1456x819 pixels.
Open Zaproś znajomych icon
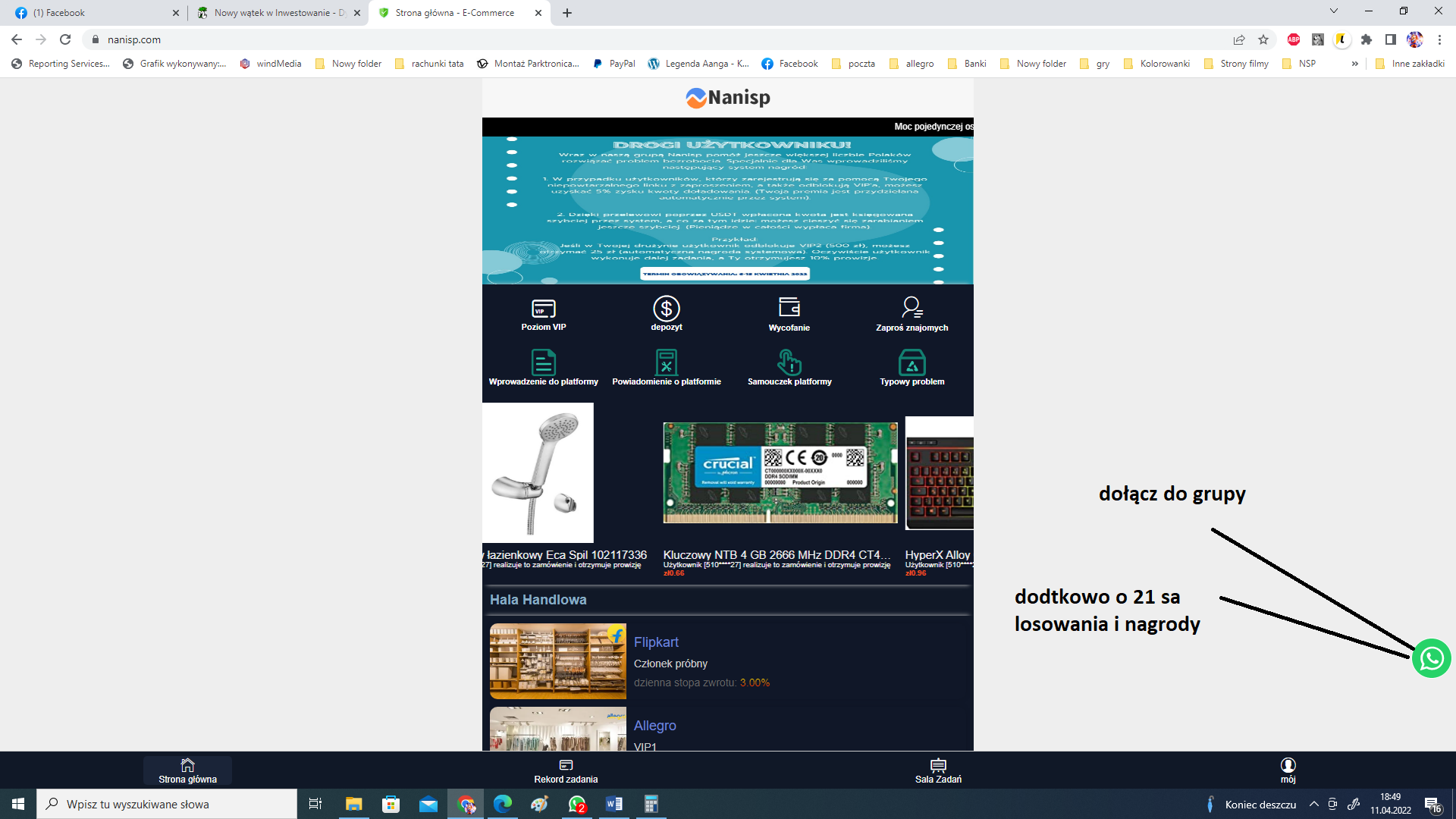point(912,307)
